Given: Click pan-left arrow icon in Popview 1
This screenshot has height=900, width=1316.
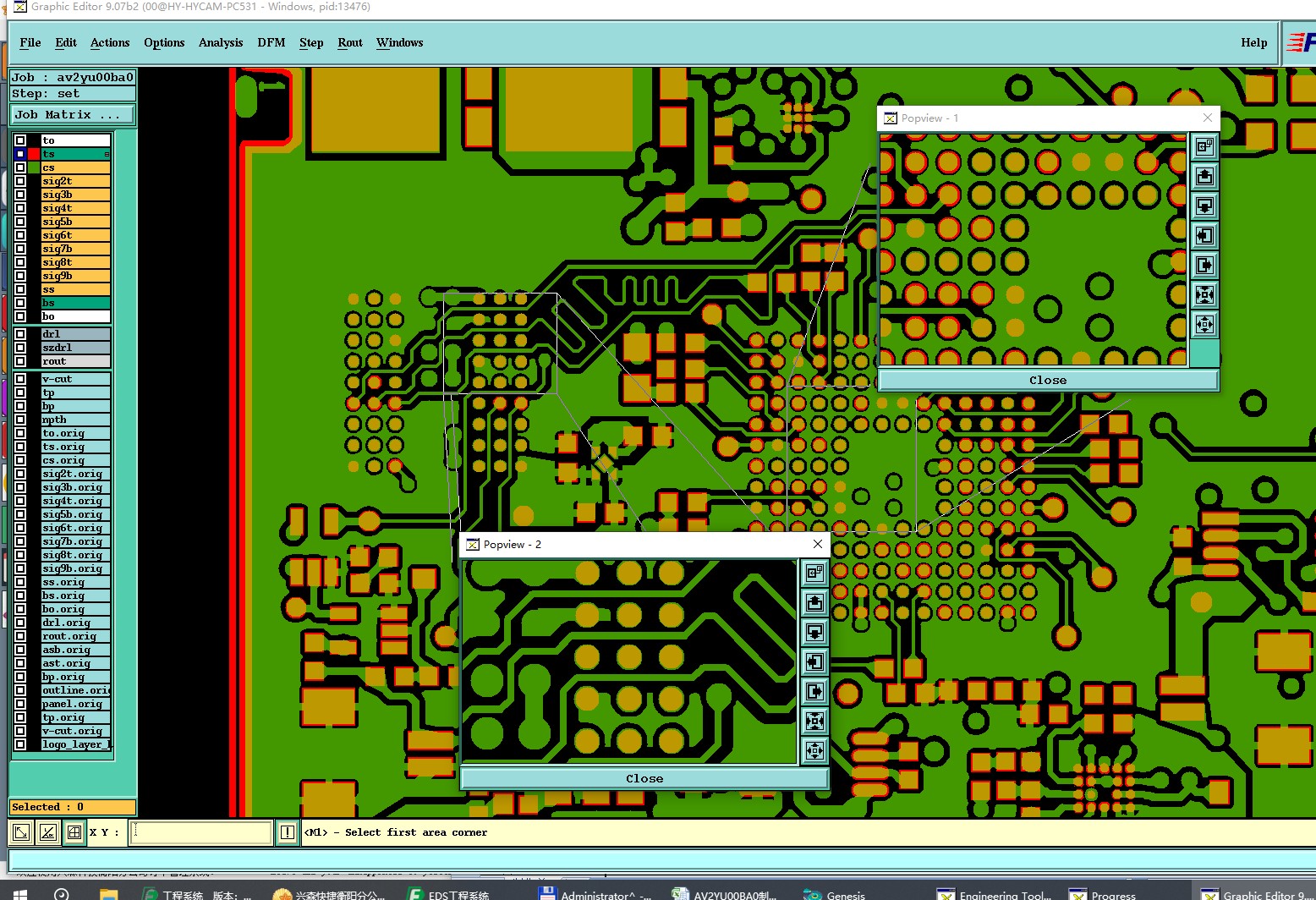Looking at the screenshot, I should click(1204, 235).
